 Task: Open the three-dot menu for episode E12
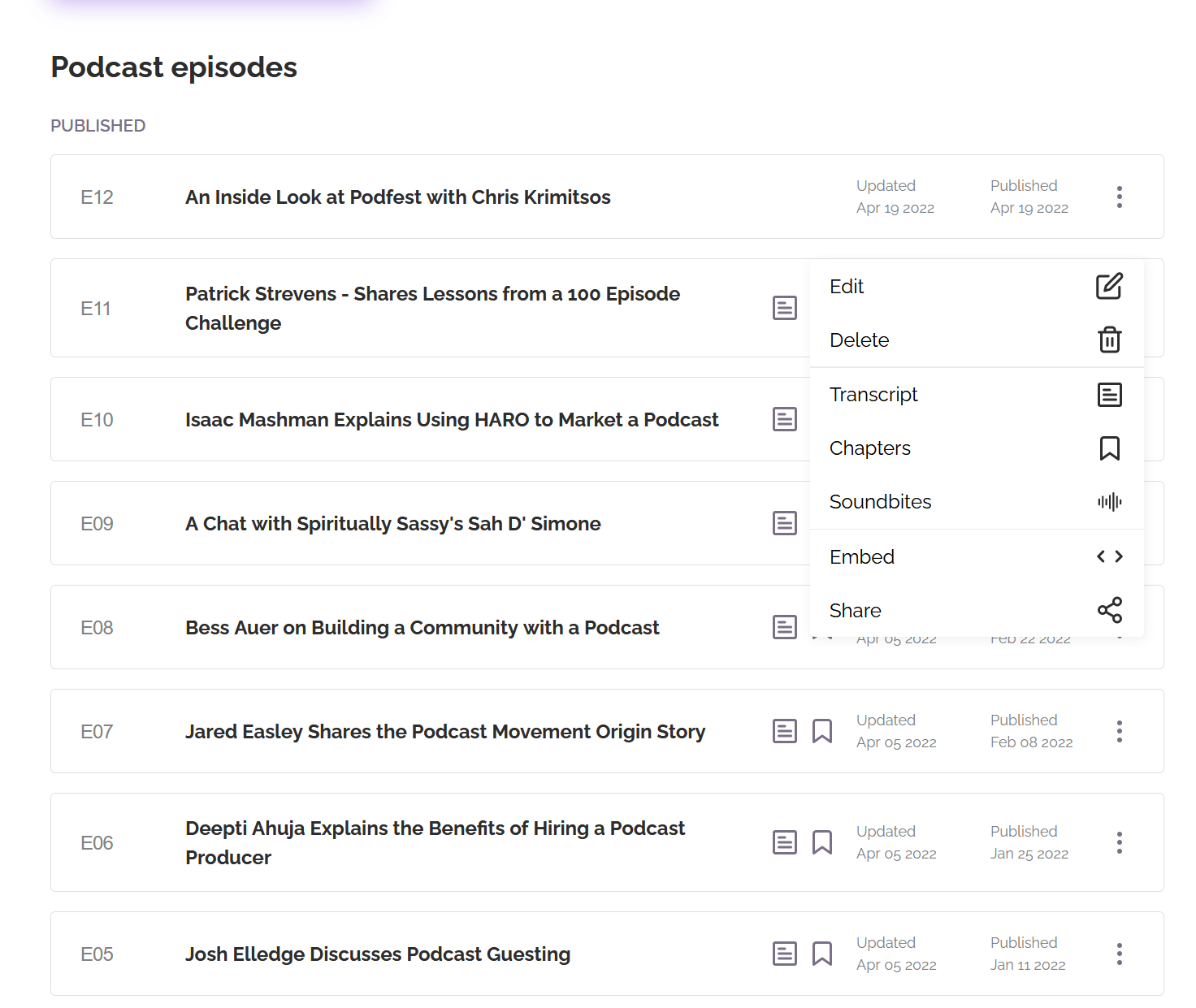[x=1119, y=197]
